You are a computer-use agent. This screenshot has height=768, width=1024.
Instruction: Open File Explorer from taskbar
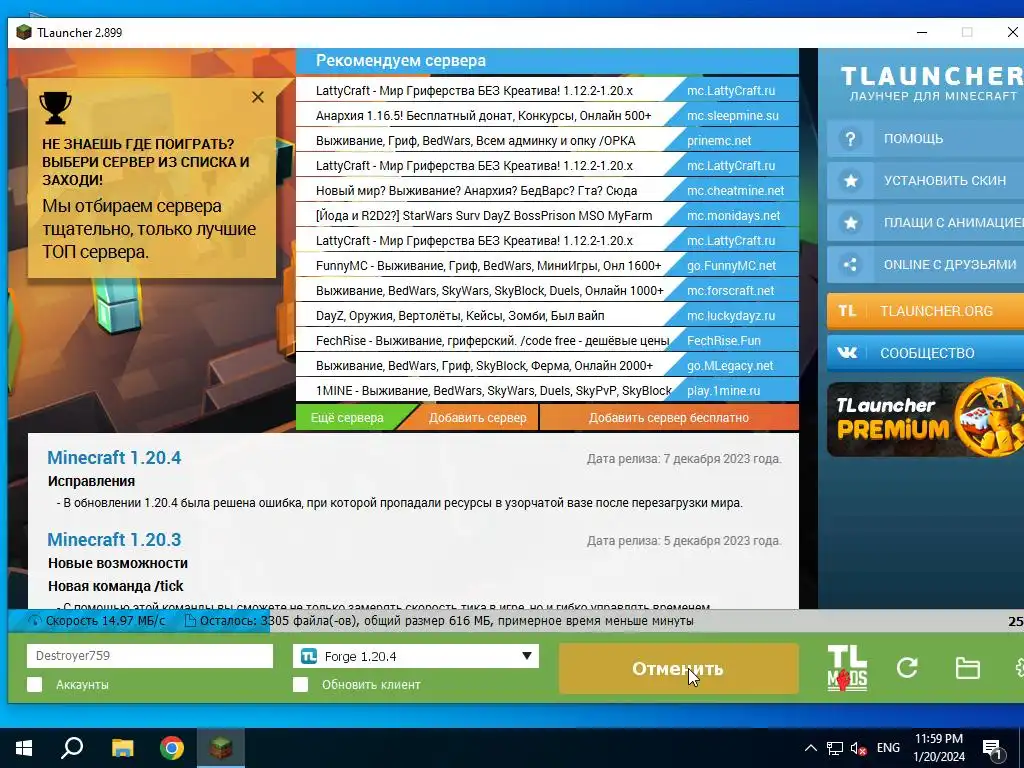pyautogui.click(x=122, y=748)
